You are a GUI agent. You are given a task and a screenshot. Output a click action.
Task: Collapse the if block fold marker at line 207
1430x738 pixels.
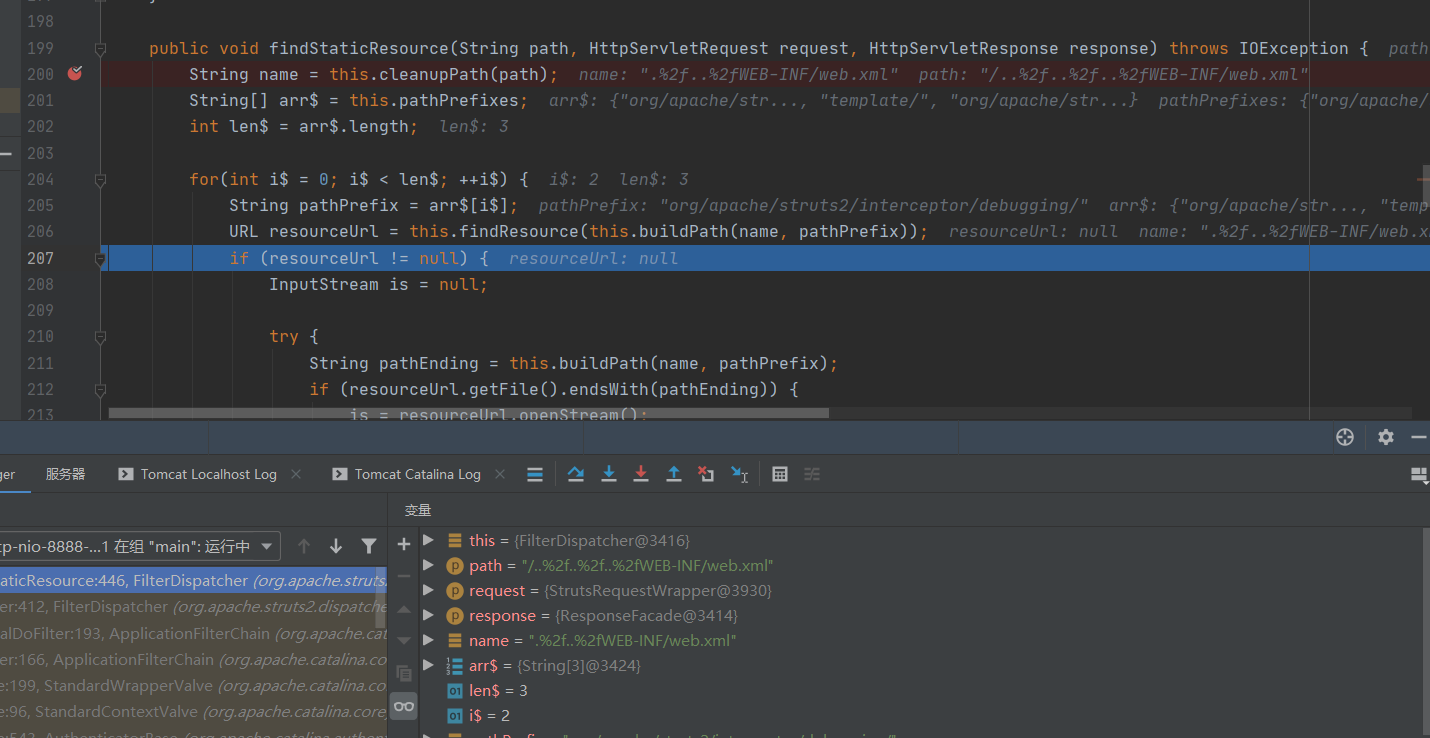point(100,258)
